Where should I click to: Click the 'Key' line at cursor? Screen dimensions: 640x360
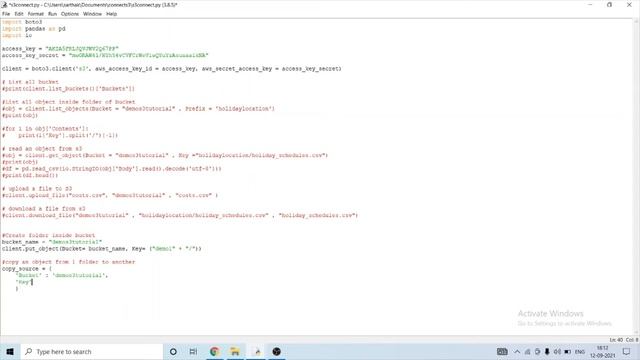(x=23, y=282)
